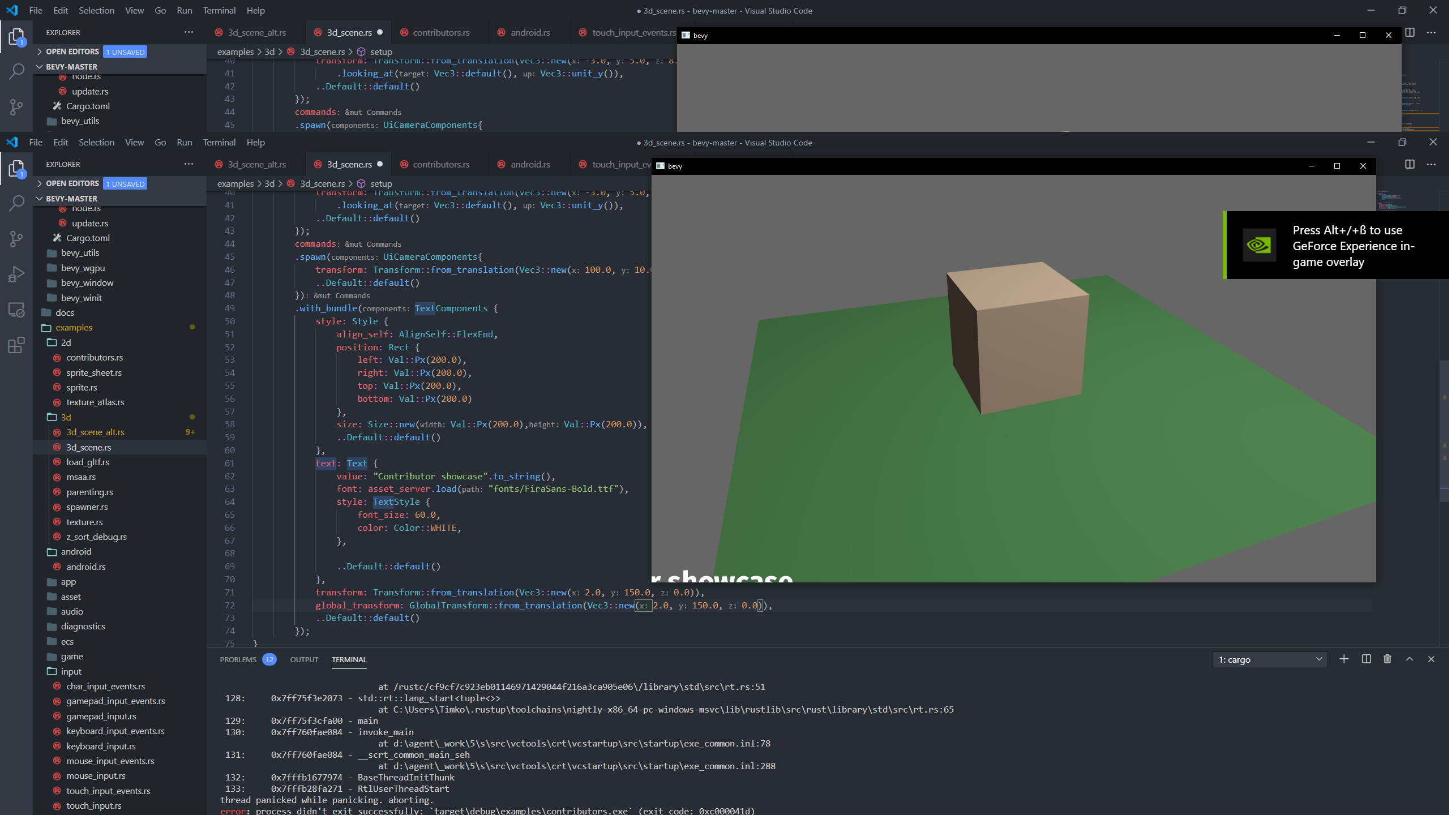Viewport: 1456px width, 815px height.
Task: Switch to the contributors.rs tab
Action: click(440, 164)
